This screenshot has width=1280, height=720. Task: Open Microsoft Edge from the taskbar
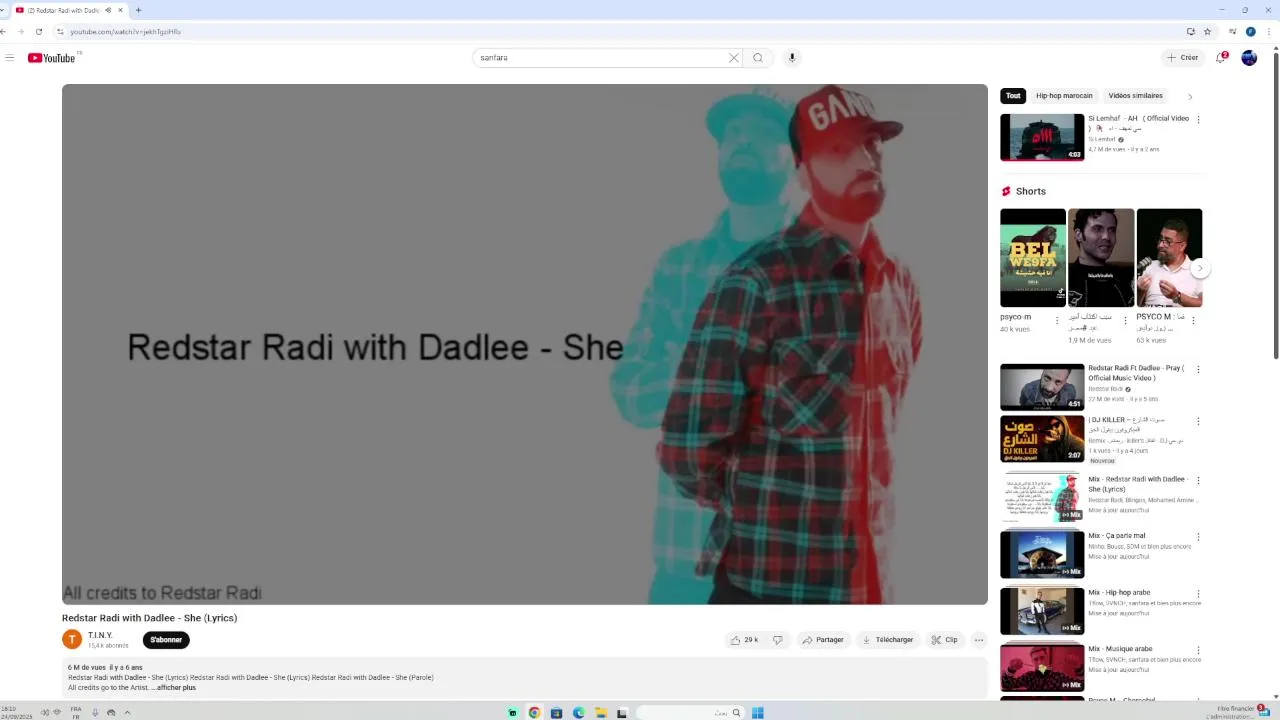578,713
